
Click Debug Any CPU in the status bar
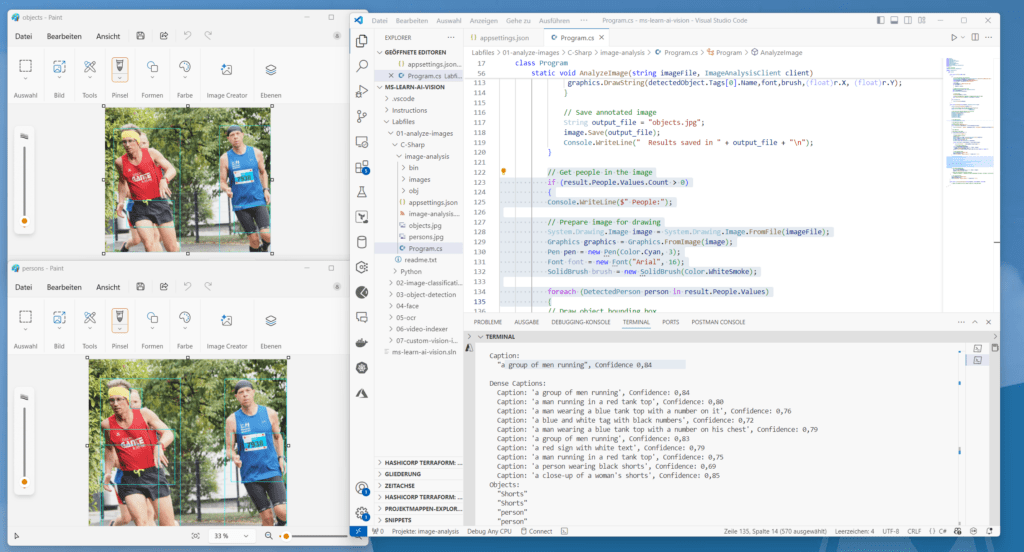[490, 531]
